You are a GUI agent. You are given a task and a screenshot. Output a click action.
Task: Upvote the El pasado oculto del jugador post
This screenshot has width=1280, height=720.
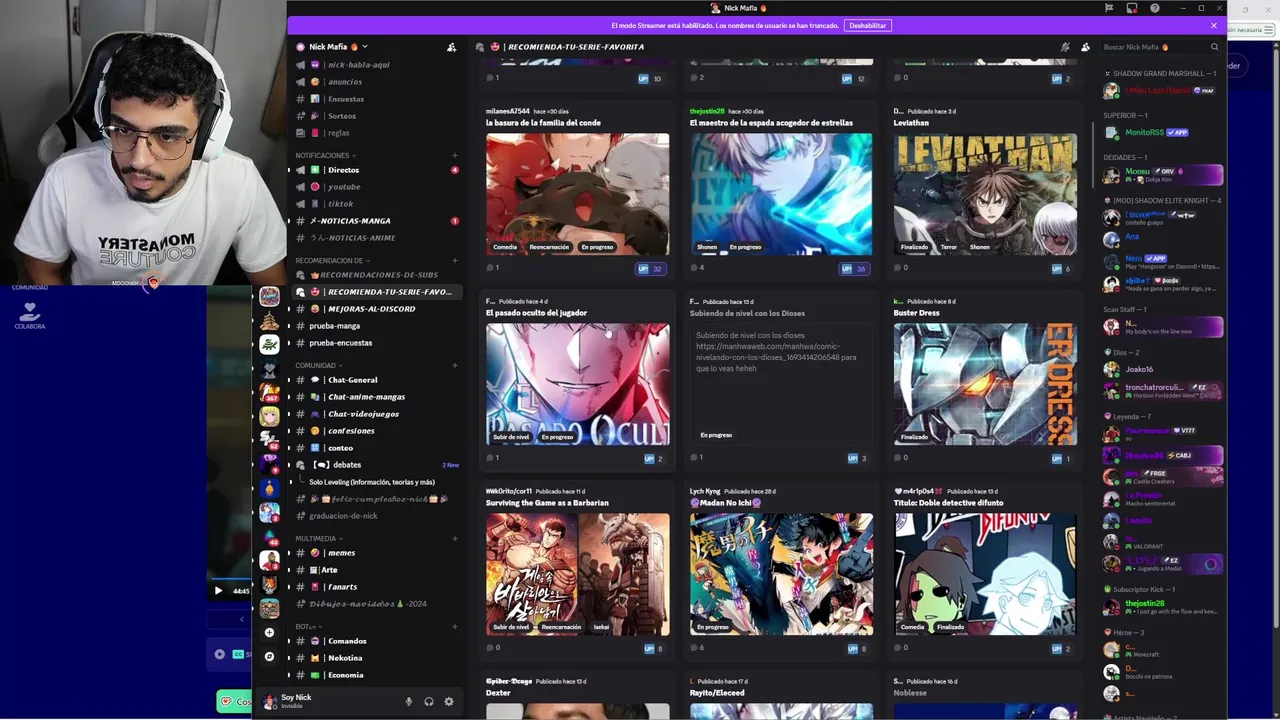click(652, 459)
